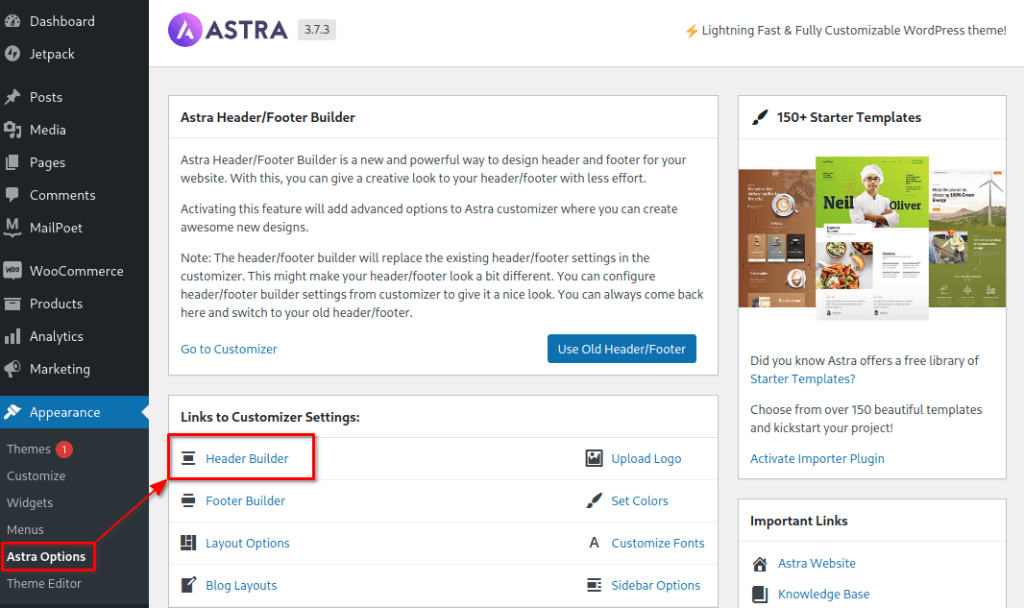Open Menus in the Appearance submenu
1024x608 pixels.
pos(25,529)
